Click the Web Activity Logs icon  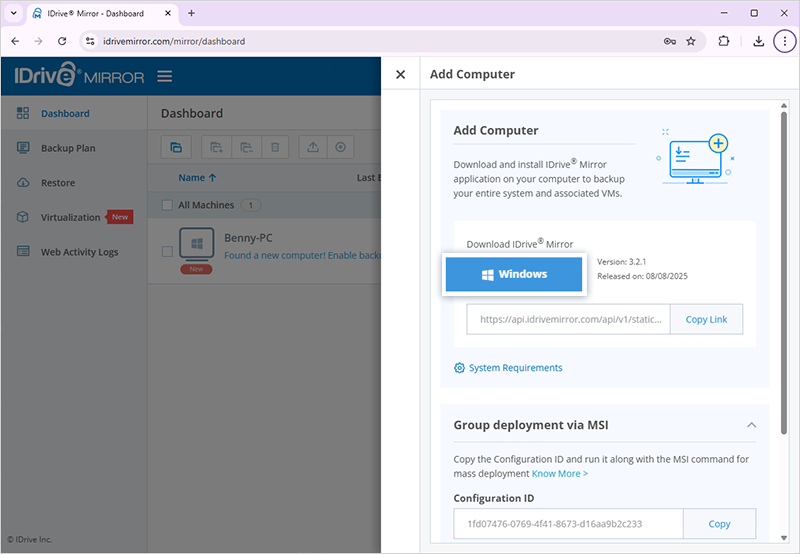click(x=23, y=251)
